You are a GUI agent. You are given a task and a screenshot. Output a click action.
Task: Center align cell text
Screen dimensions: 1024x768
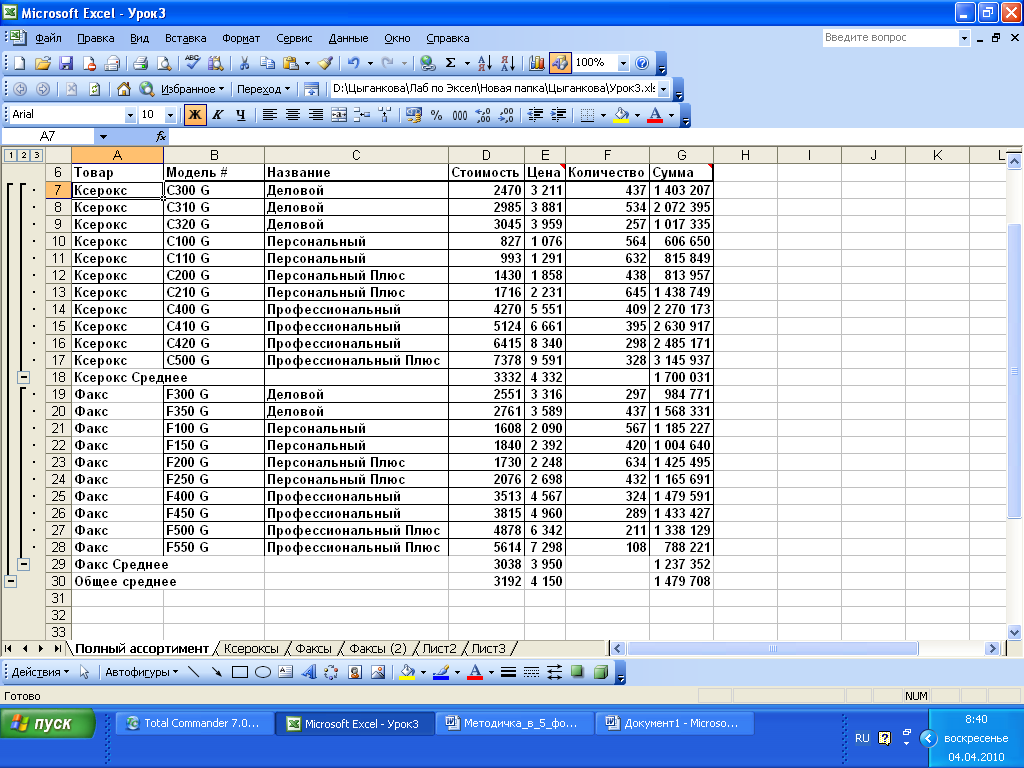tap(293, 116)
